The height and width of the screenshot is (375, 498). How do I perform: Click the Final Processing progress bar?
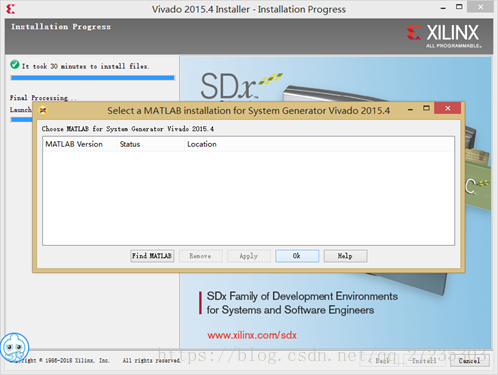pos(22,119)
